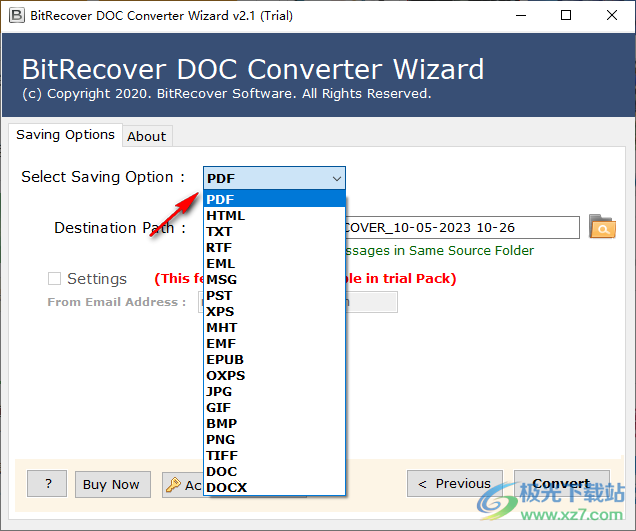The width and height of the screenshot is (636, 531).
Task: Open the Saving Options tab
Action: [65, 135]
